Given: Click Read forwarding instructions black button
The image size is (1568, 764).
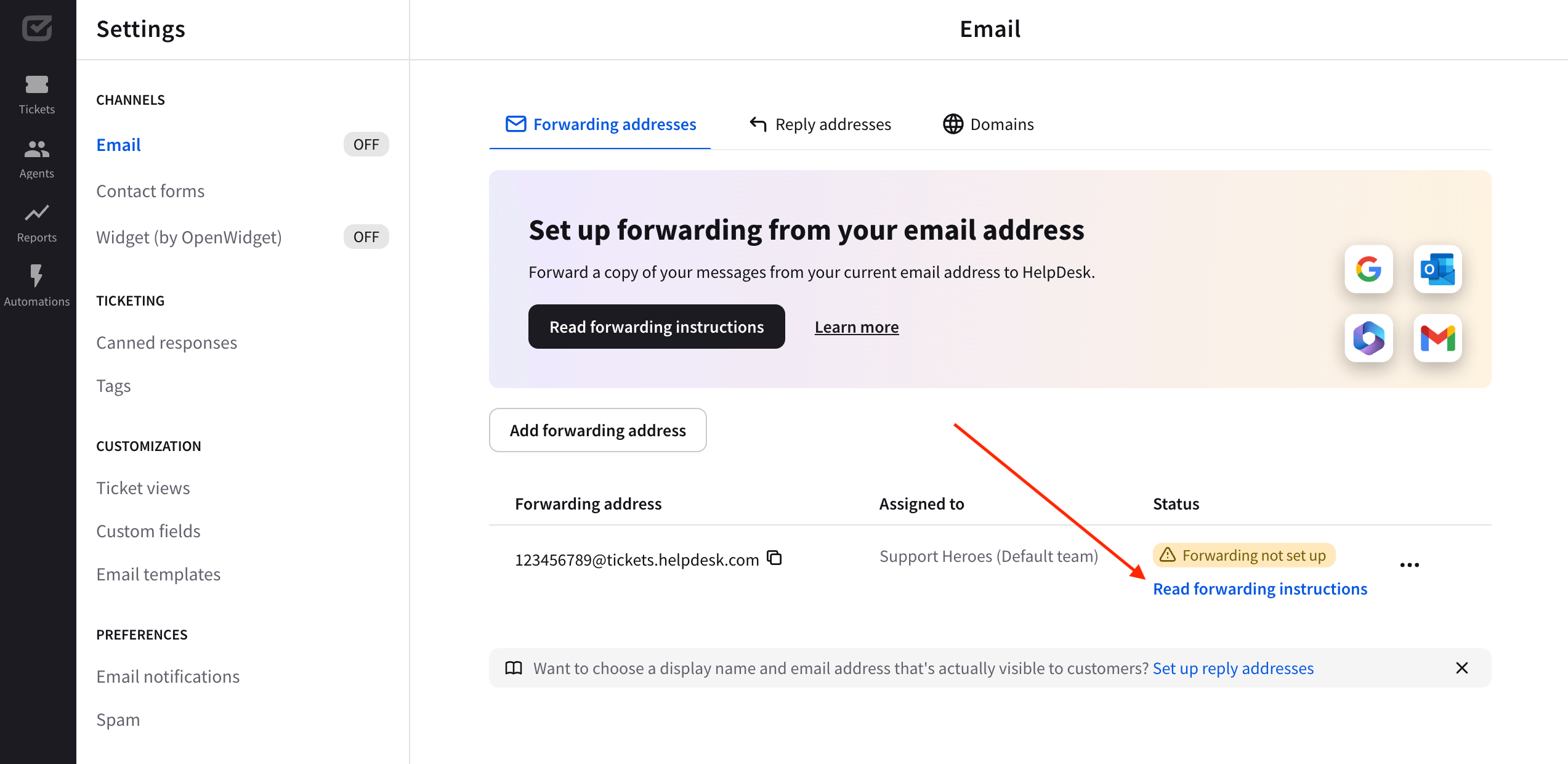Looking at the screenshot, I should (657, 326).
